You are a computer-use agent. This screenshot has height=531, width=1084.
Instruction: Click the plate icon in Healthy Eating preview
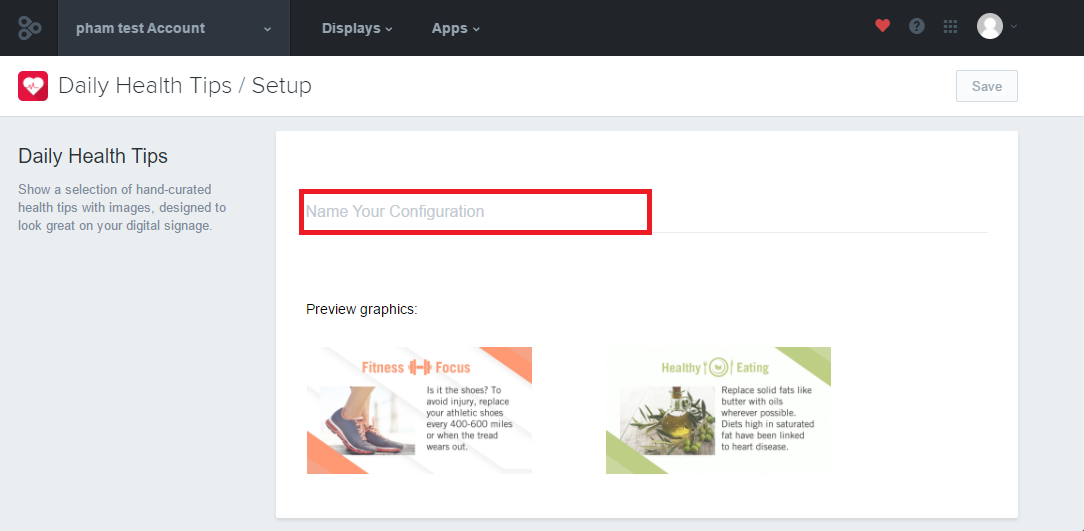tap(719, 367)
